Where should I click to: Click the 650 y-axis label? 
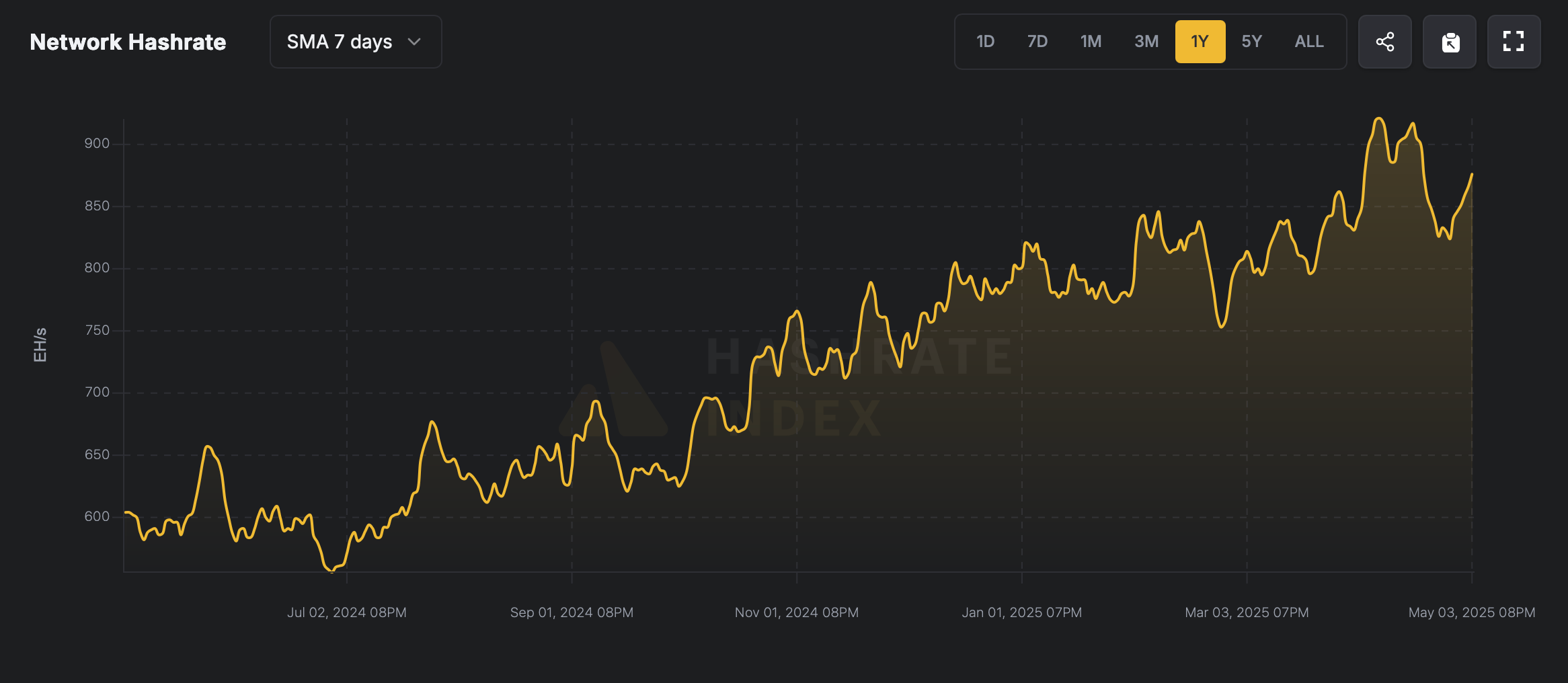point(97,454)
